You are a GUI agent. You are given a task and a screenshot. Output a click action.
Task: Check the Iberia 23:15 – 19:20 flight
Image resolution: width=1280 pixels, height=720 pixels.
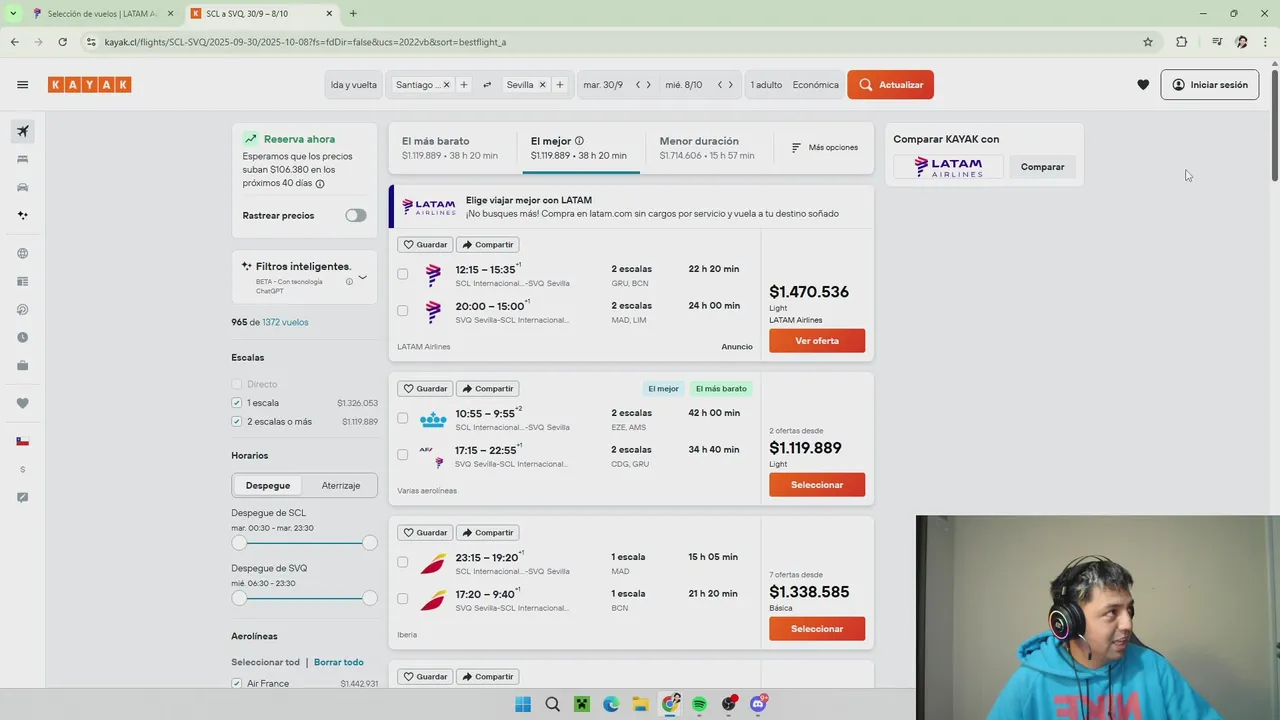(402, 562)
